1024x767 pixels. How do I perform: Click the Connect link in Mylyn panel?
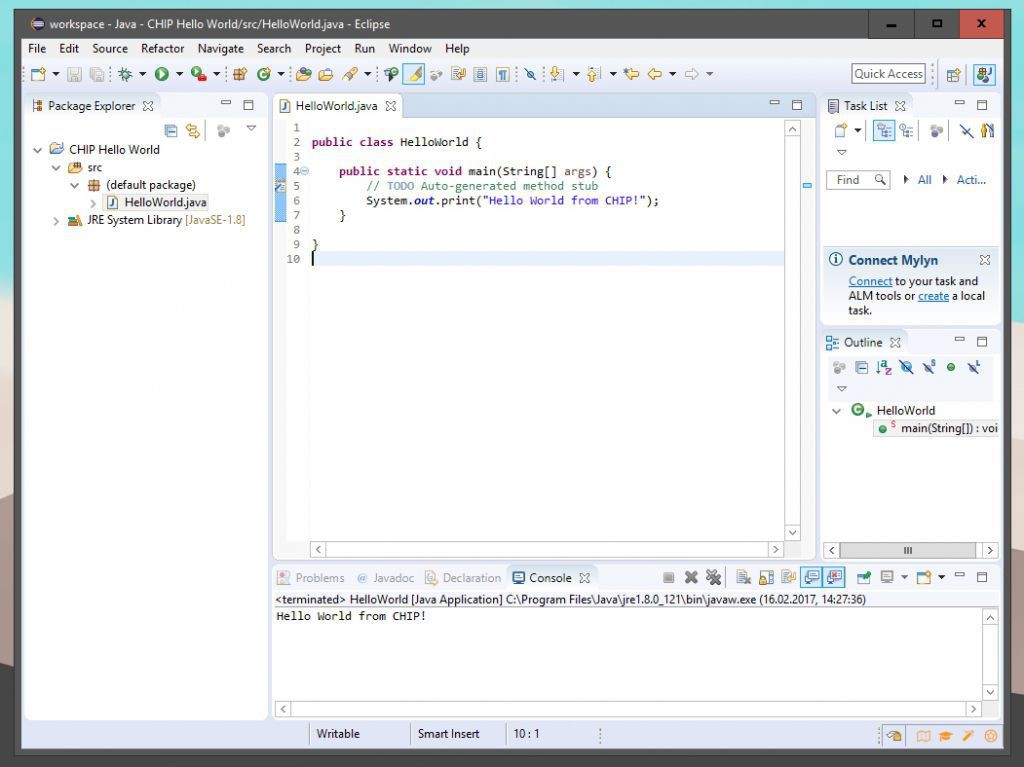[x=869, y=281]
